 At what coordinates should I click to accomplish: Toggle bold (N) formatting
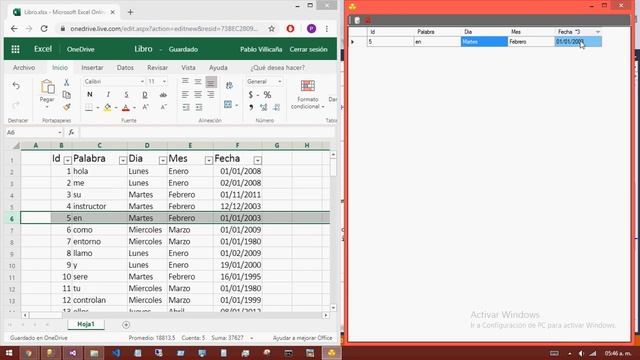(90, 95)
